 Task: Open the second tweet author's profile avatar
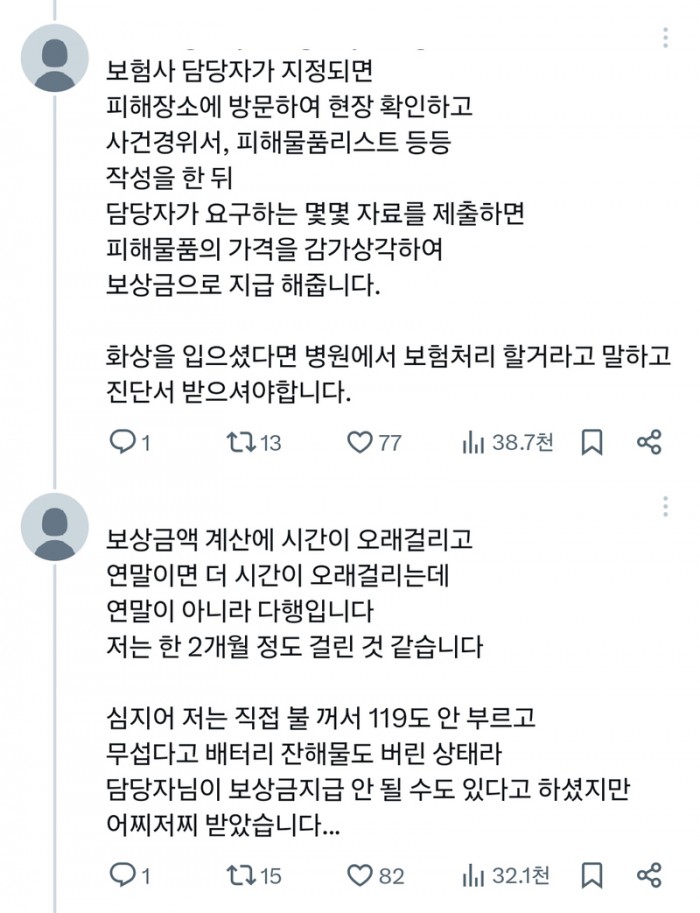55,527
